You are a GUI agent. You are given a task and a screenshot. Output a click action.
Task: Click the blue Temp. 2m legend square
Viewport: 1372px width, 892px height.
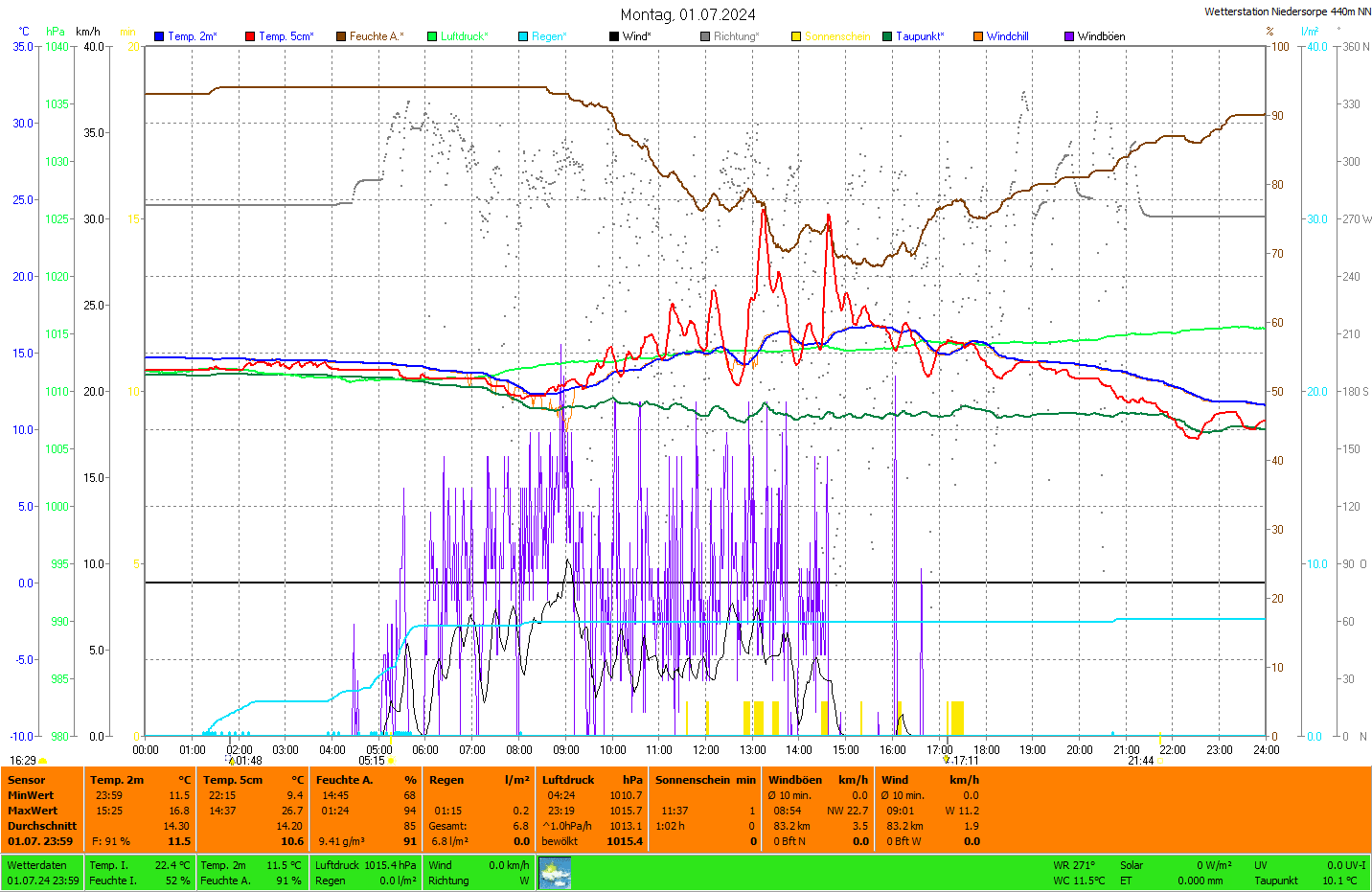tap(159, 36)
